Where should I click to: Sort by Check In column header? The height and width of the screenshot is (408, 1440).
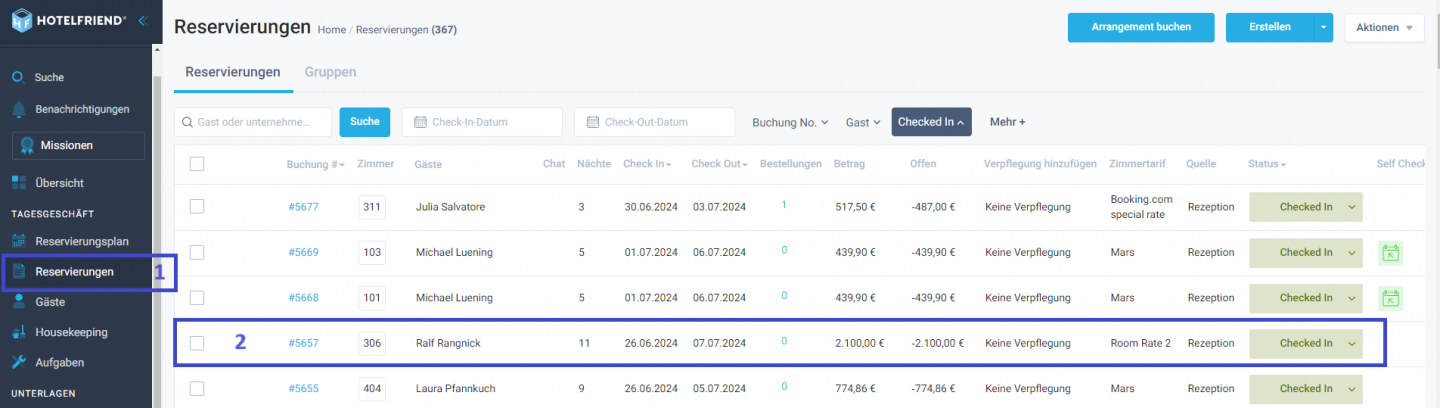coord(646,164)
